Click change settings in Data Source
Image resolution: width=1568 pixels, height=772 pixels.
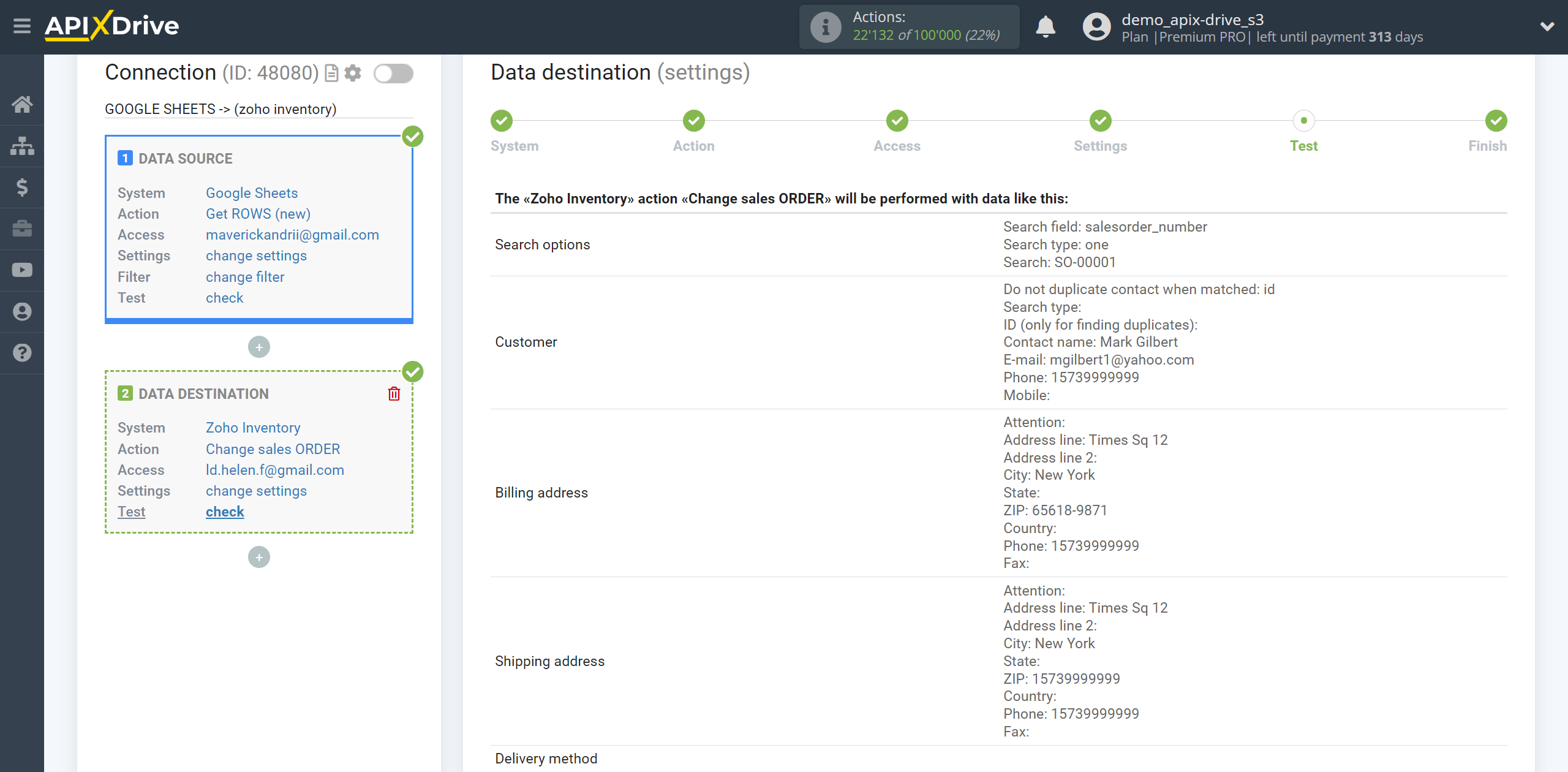click(x=256, y=255)
